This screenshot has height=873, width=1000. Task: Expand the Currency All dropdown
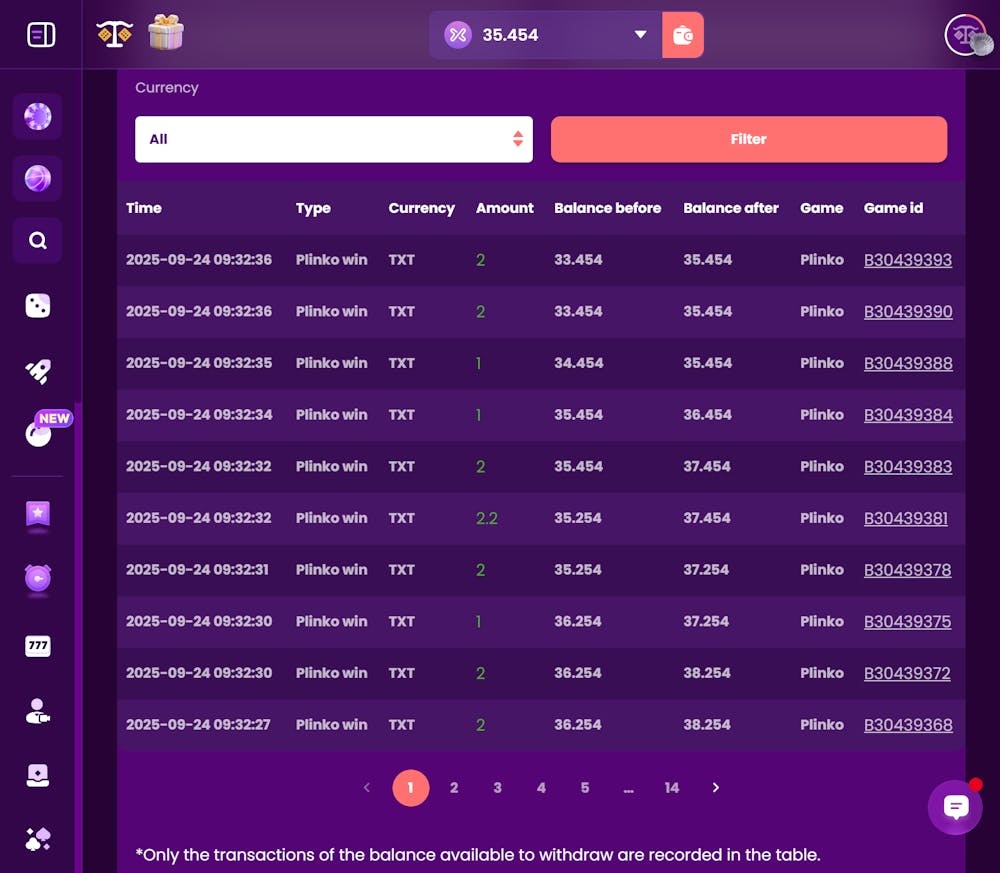[334, 139]
